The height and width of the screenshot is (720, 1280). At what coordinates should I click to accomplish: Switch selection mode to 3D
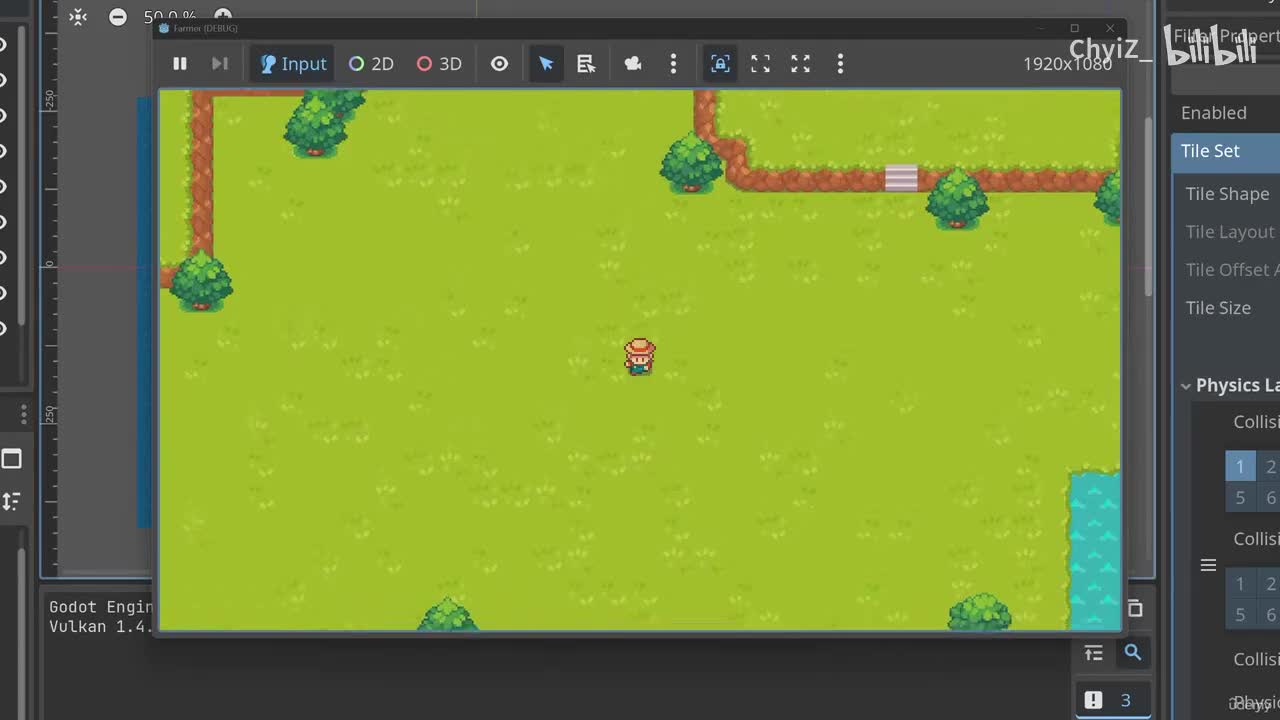[x=439, y=64]
